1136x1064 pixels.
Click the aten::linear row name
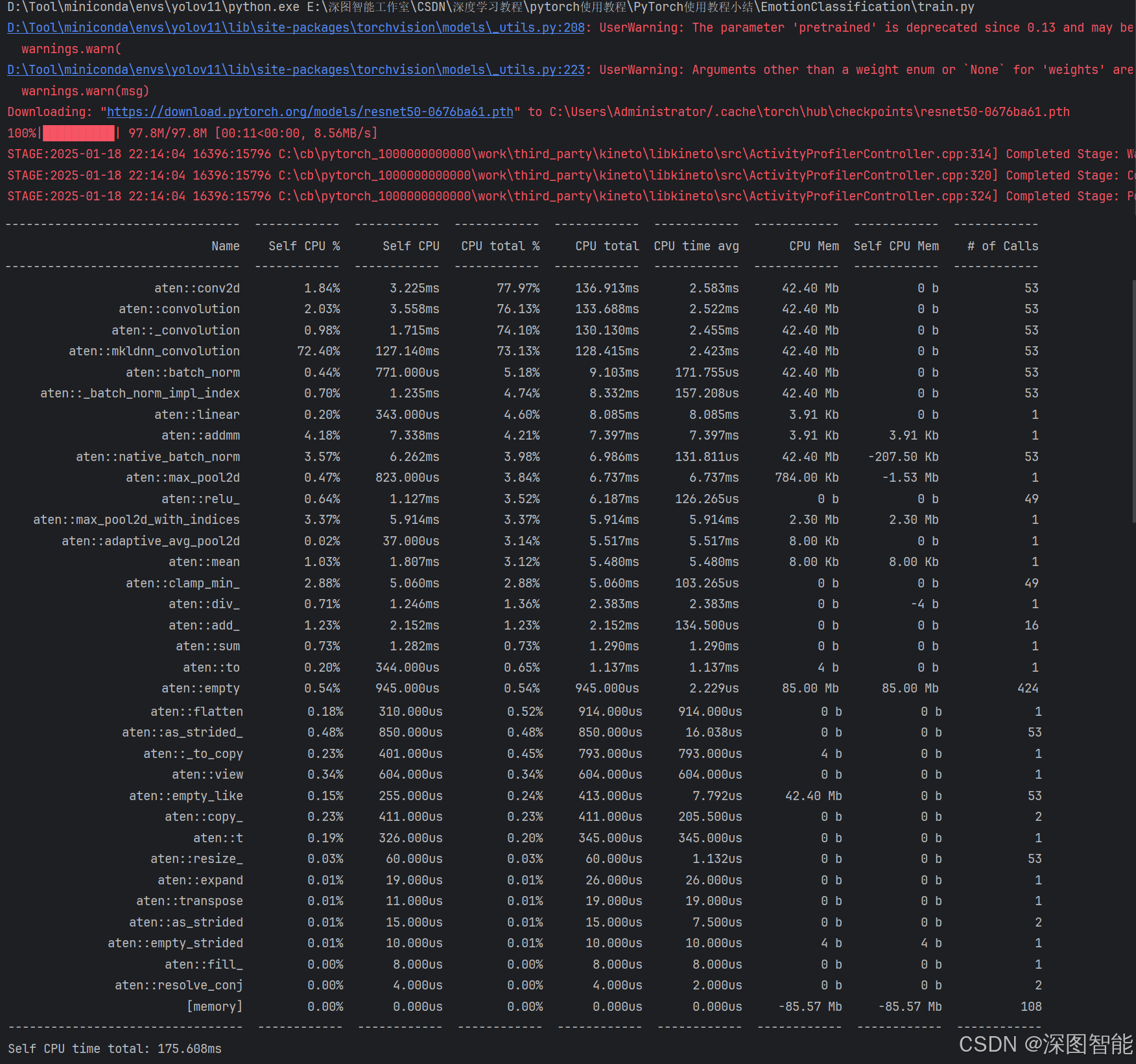197,415
